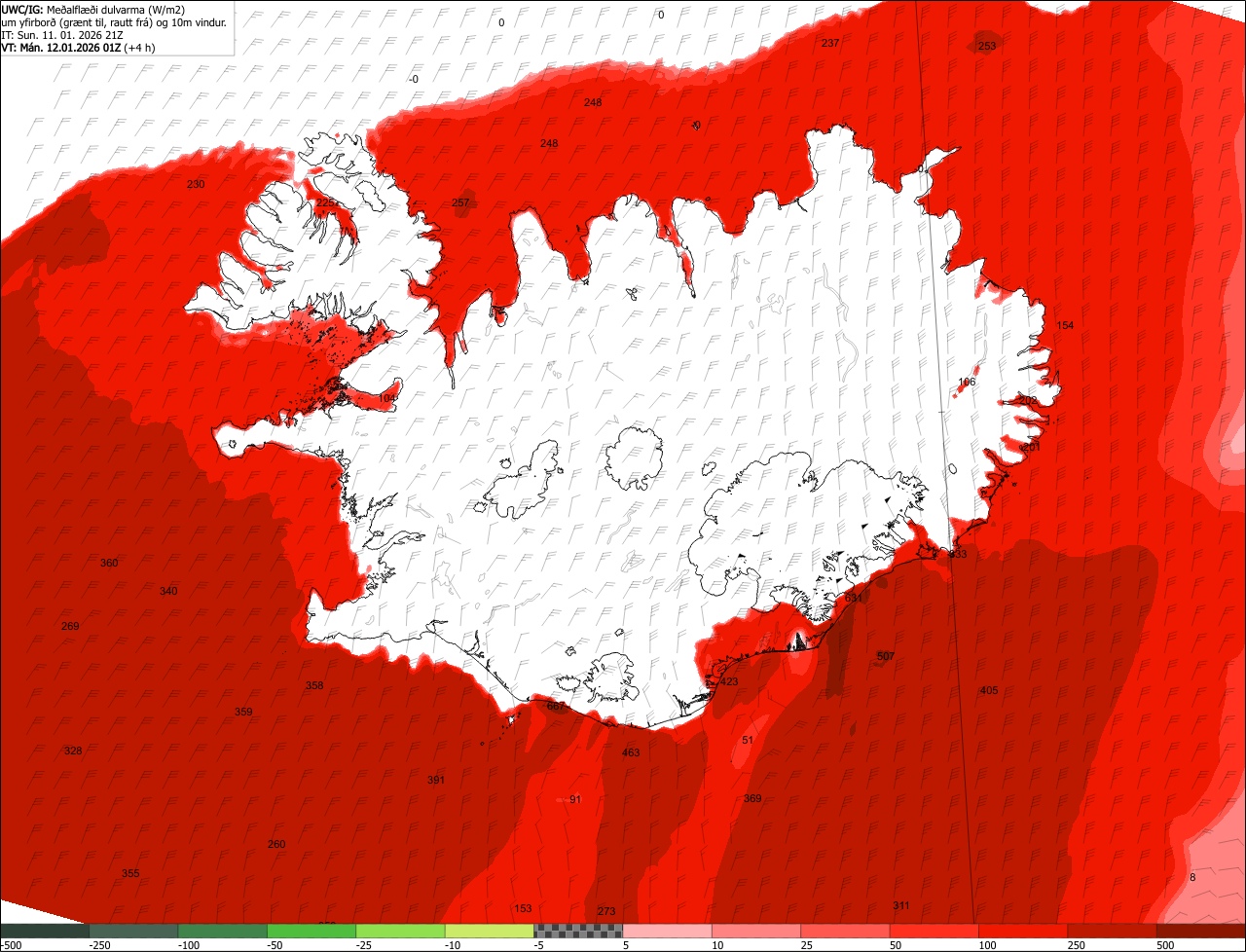Click the initial time 'IT: Sun. 11. 01. 2026 21Z'

[62, 35]
